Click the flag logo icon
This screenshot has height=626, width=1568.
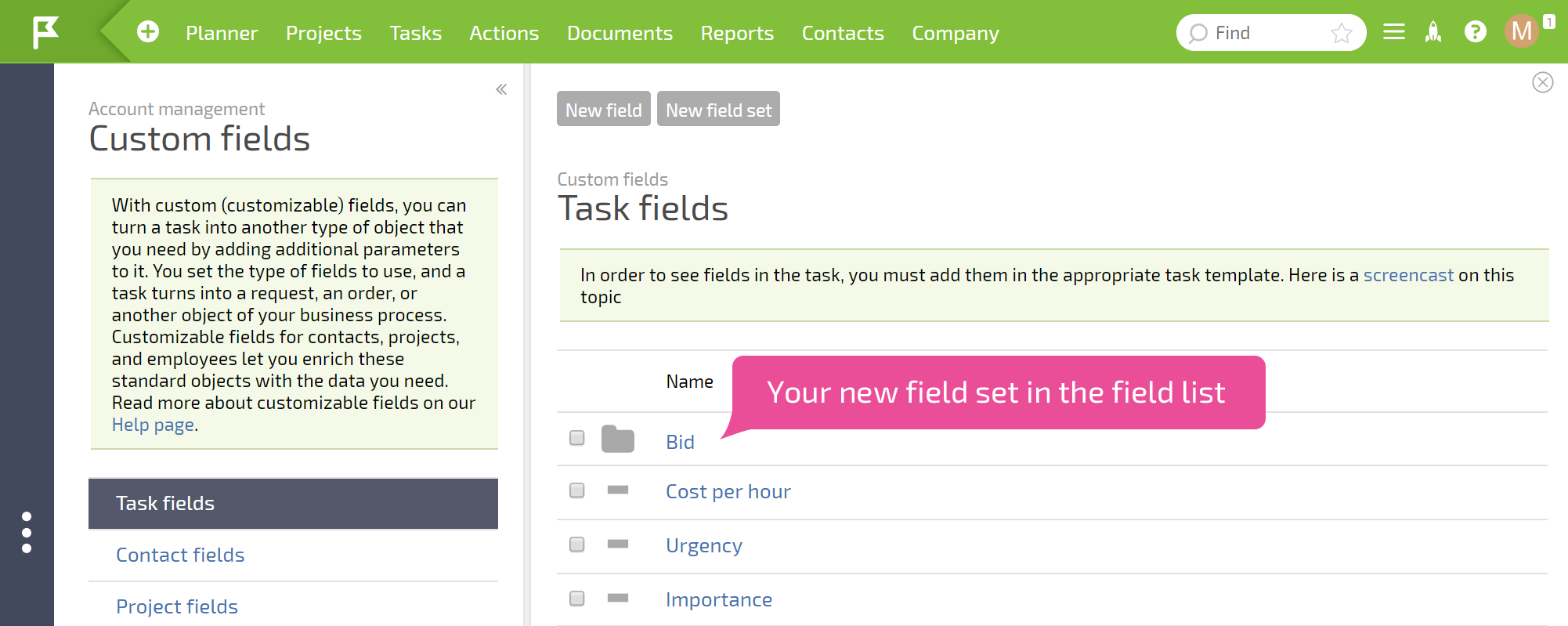(x=45, y=32)
